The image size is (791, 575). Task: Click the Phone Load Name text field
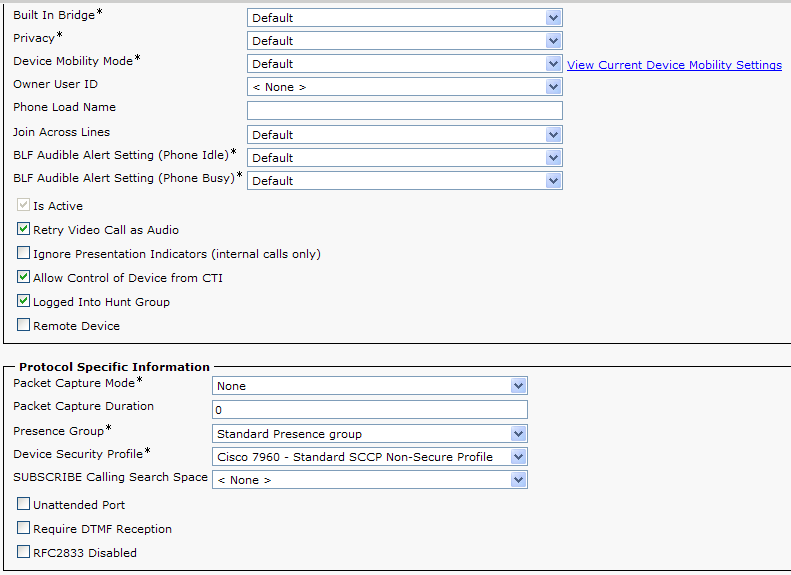[x=404, y=110]
